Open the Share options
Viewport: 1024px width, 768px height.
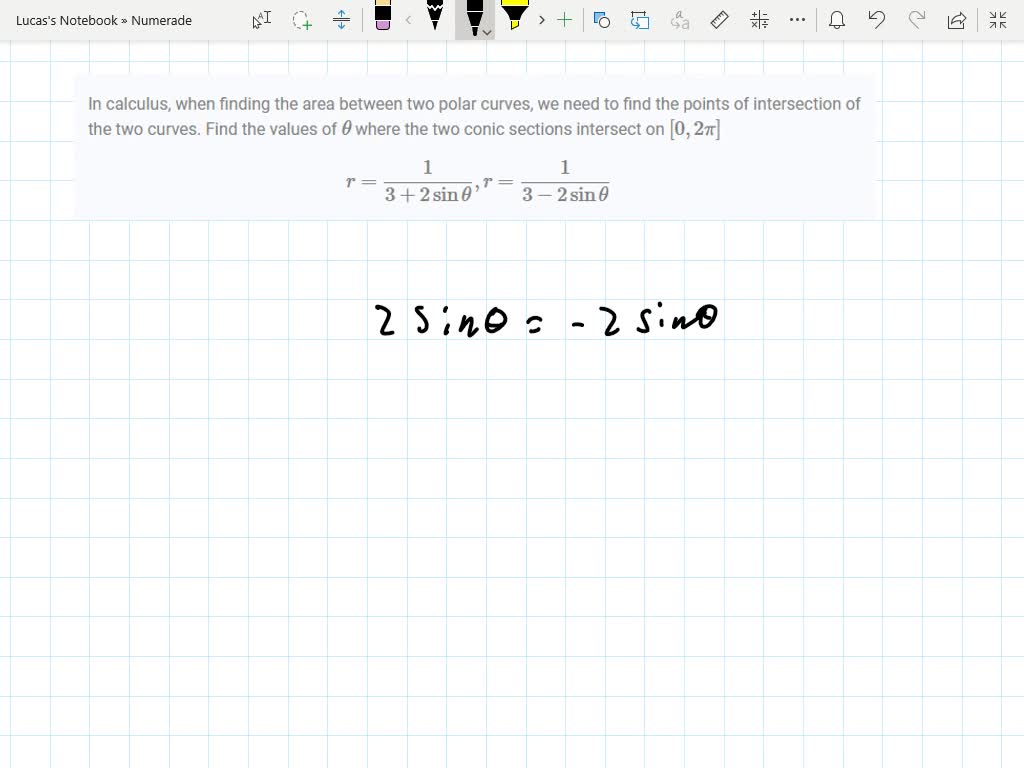(957, 20)
